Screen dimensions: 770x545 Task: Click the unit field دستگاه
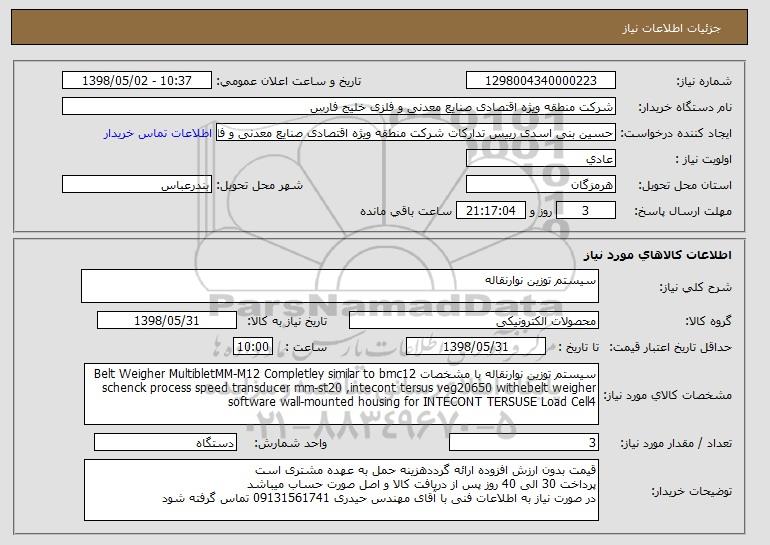(x=165, y=443)
